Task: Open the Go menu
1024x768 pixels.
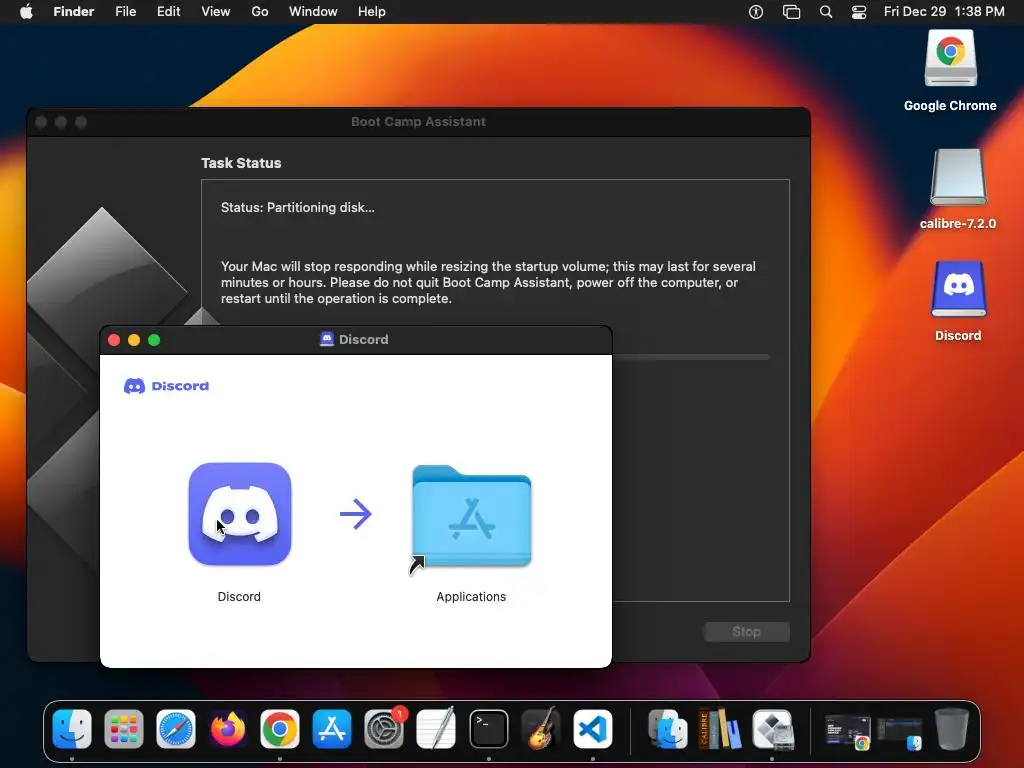Action: pyautogui.click(x=260, y=12)
